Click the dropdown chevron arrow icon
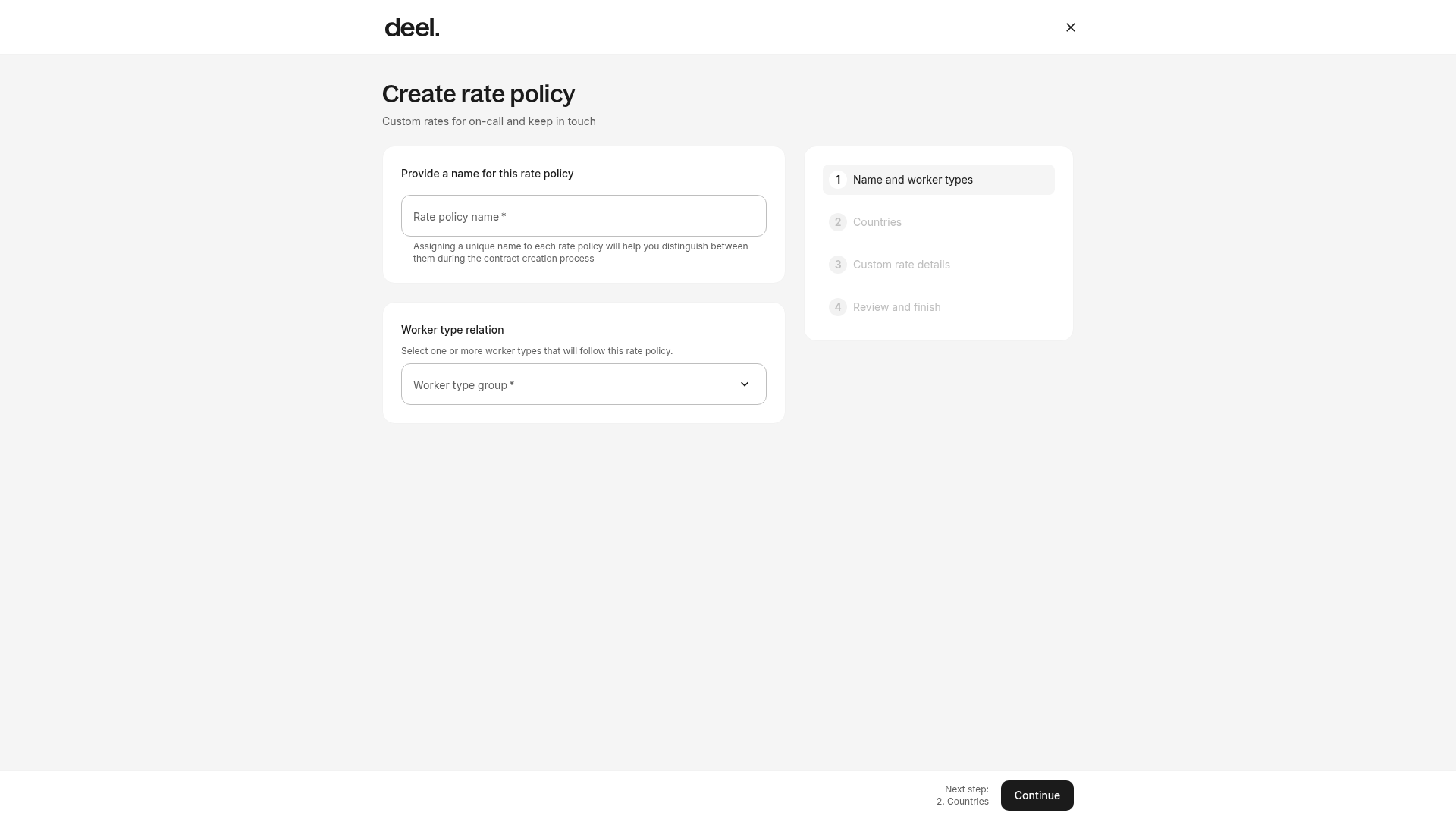This screenshot has height=819, width=1456. (x=745, y=384)
